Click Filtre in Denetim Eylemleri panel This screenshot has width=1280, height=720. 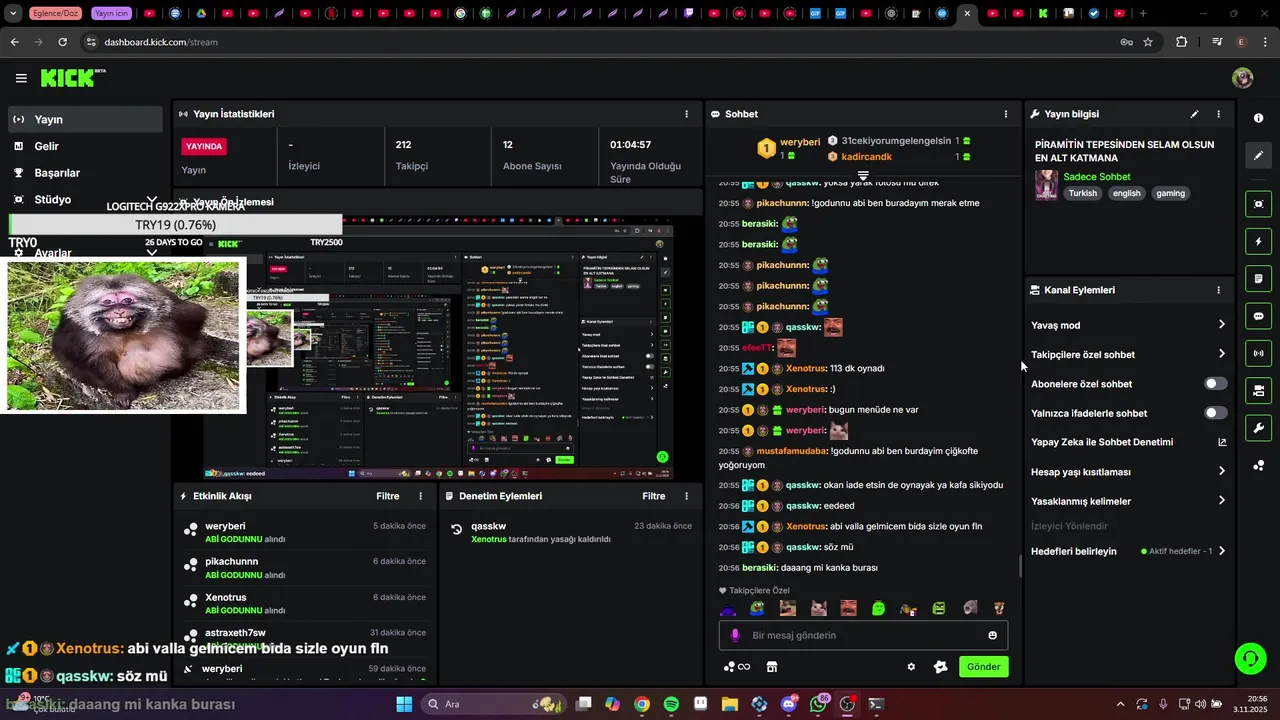[653, 496]
